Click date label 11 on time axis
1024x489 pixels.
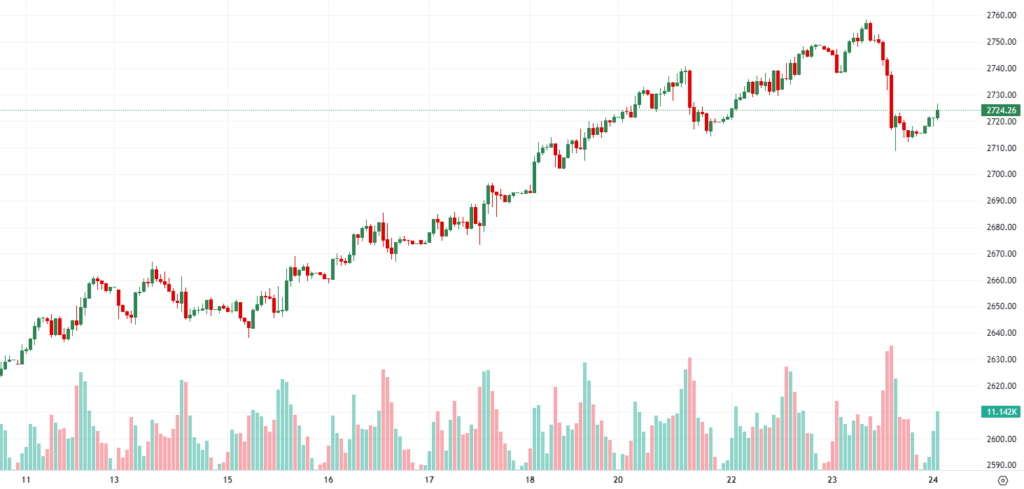click(x=27, y=480)
